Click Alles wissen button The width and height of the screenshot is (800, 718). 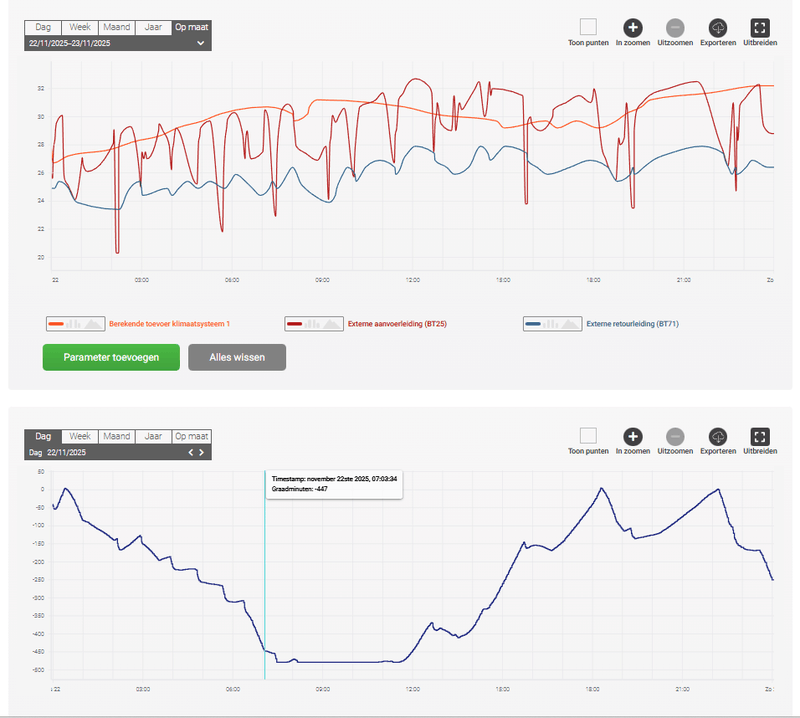click(237, 357)
